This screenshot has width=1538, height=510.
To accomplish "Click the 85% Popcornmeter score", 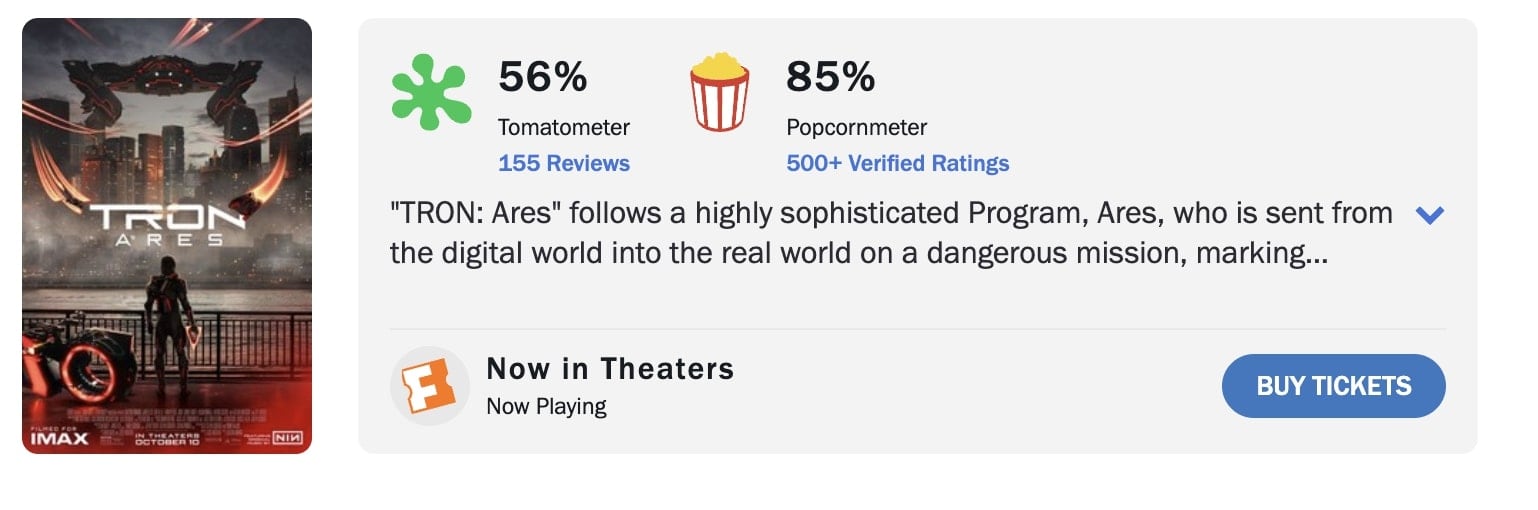I will (x=830, y=77).
